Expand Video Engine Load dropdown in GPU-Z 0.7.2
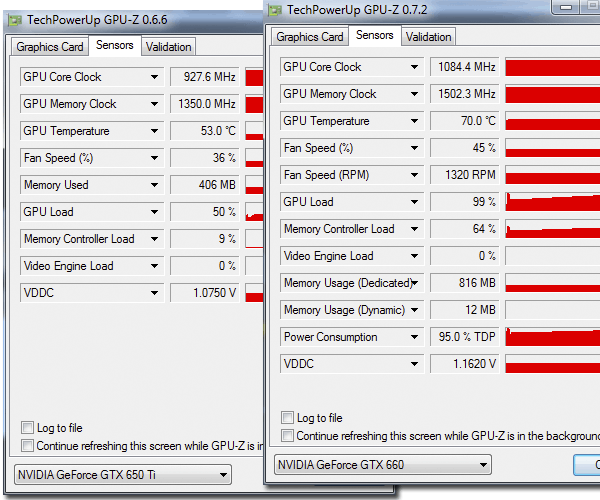The width and height of the screenshot is (600, 500). coord(414,256)
